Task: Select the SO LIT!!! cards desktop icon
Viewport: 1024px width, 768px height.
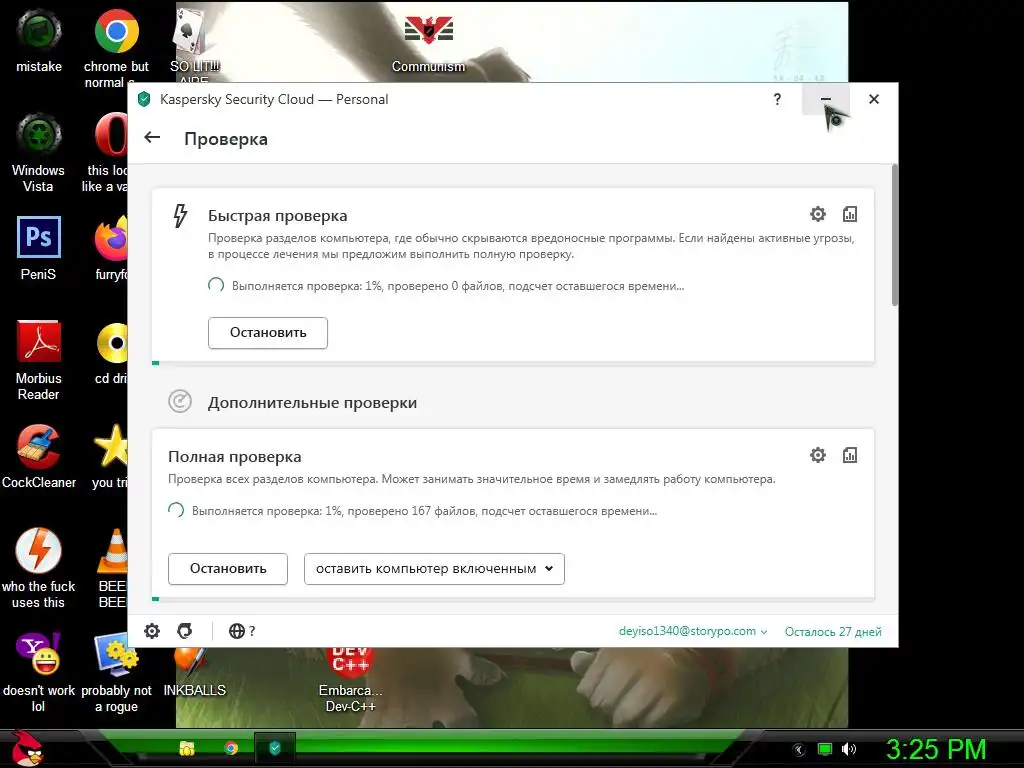Action: (193, 46)
